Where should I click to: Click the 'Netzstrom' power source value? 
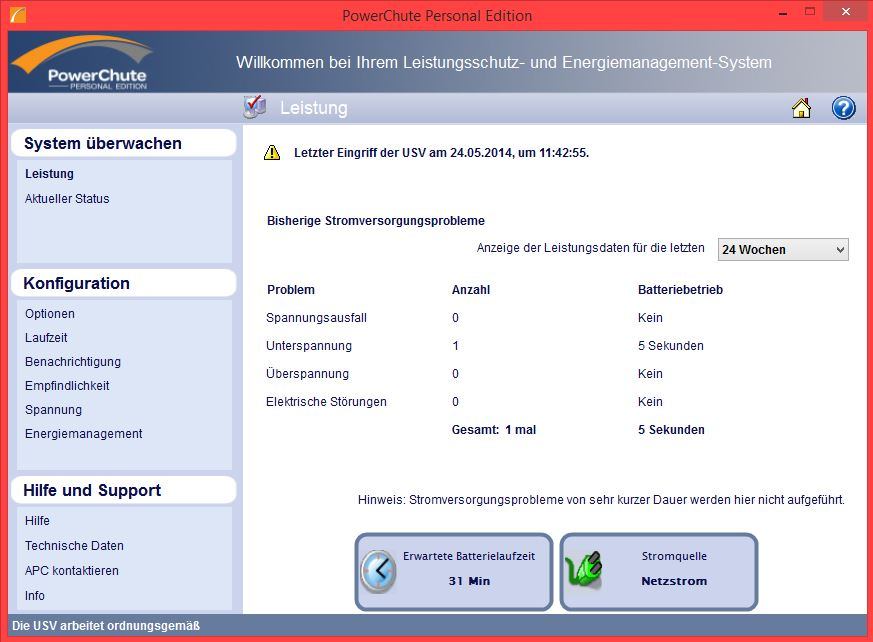click(674, 581)
